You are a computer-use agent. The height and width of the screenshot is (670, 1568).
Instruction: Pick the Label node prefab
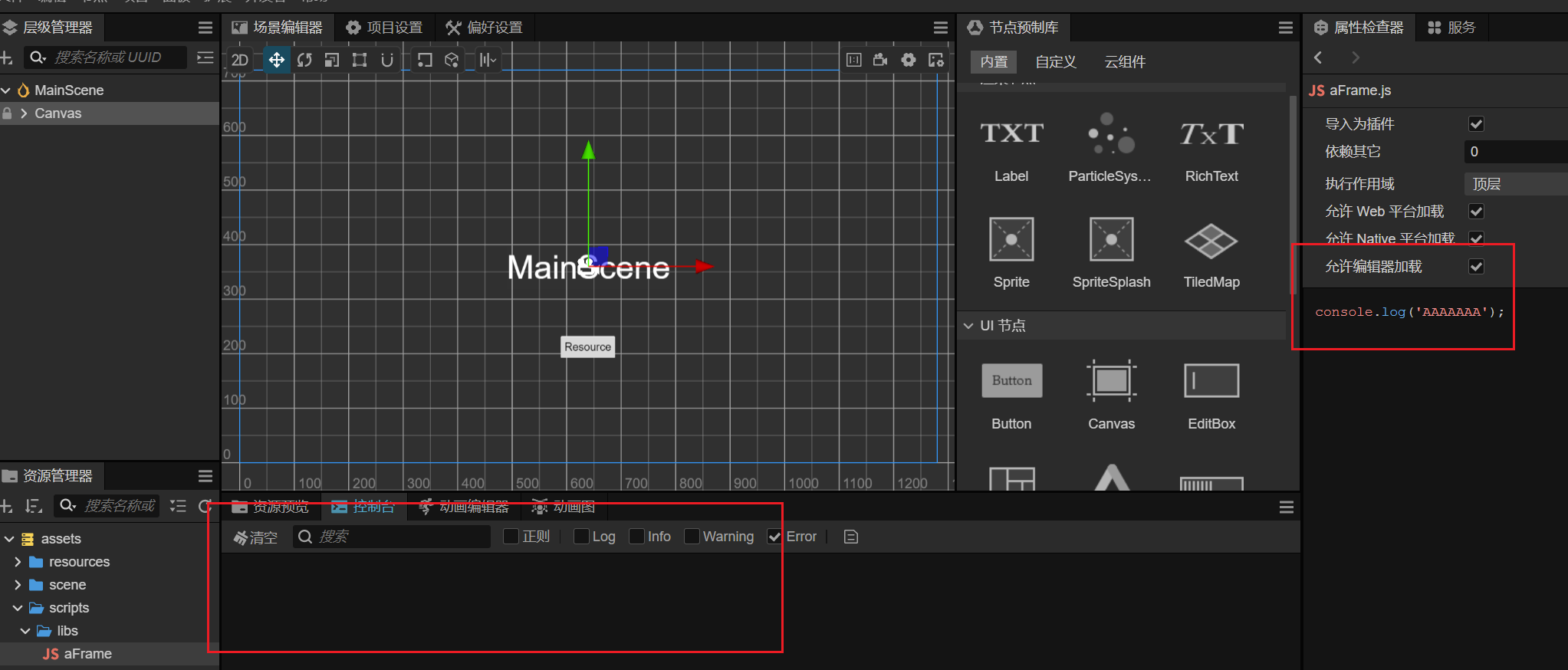point(1011,149)
